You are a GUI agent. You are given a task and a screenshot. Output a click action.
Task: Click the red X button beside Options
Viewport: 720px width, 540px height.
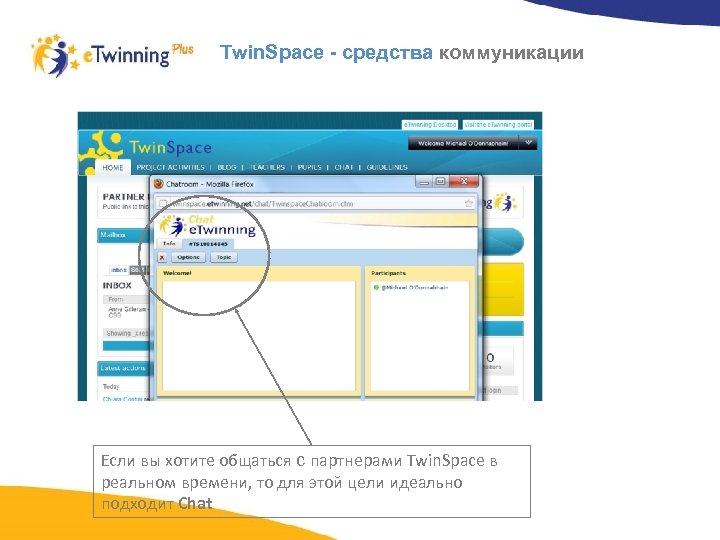(162, 258)
